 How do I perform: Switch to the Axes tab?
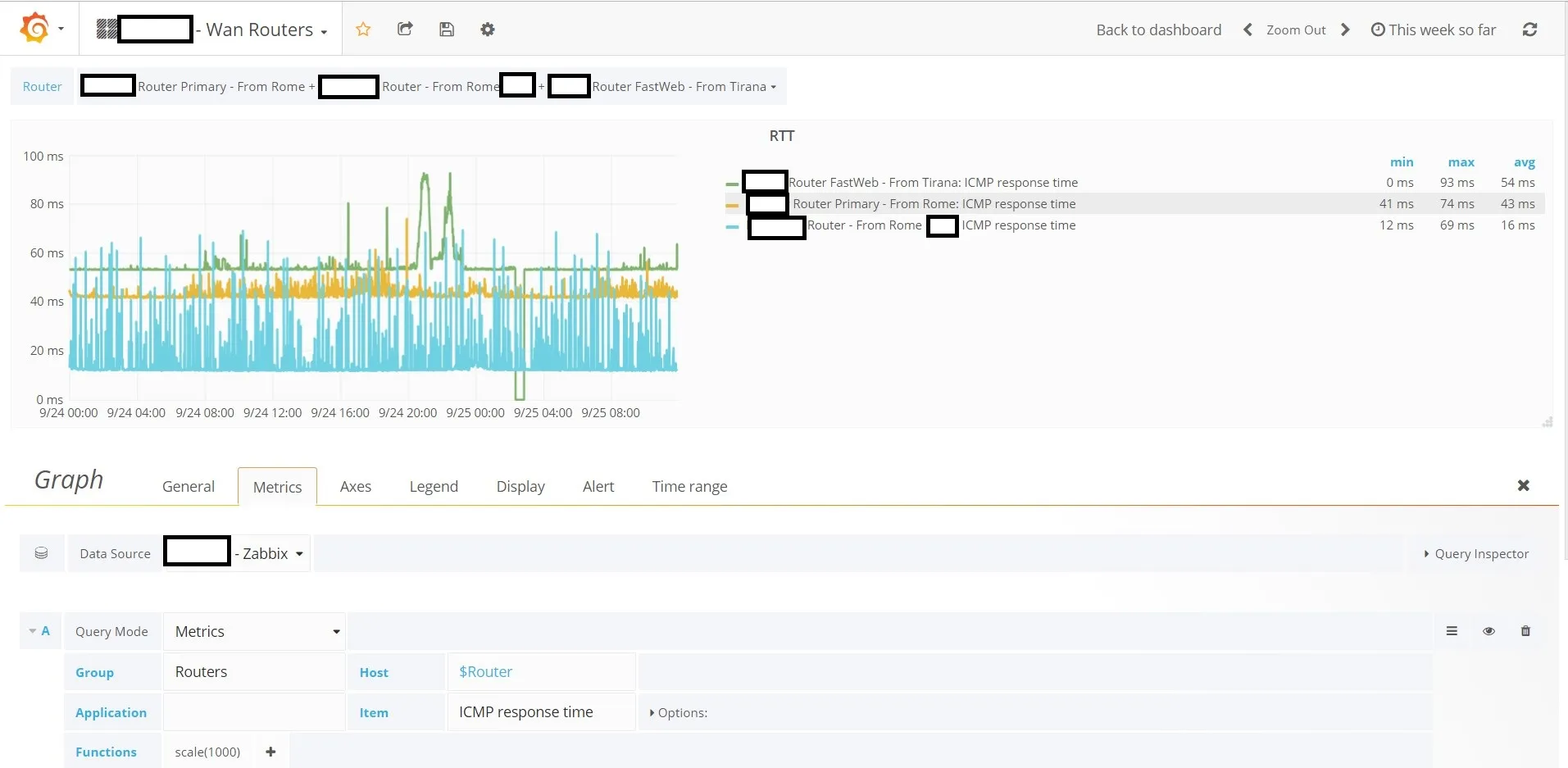click(x=356, y=486)
